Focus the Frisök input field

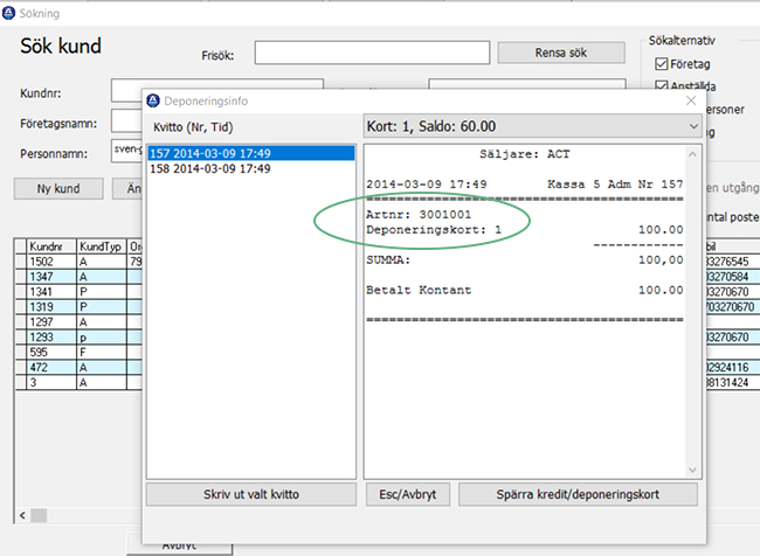point(372,52)
